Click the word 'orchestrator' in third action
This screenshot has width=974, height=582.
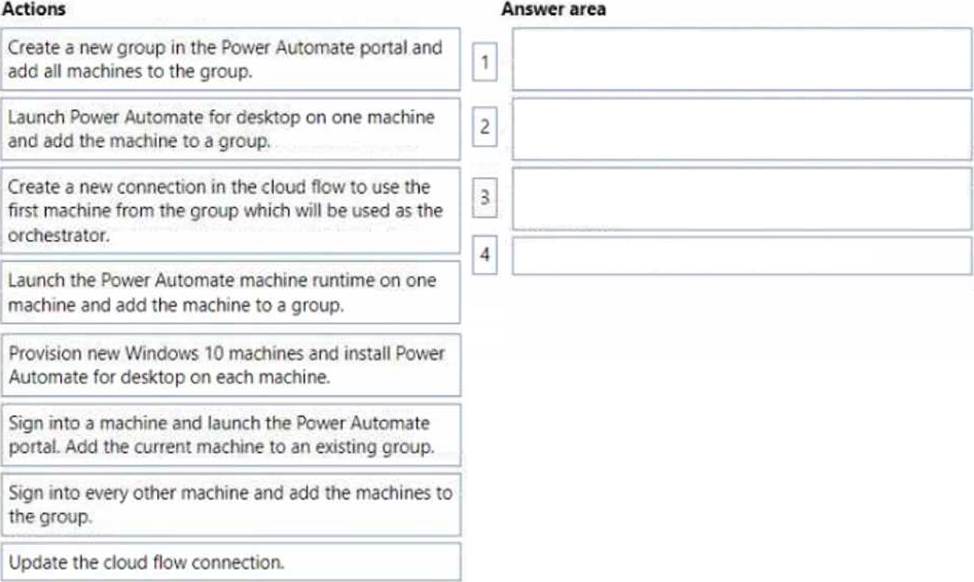(x=57, y=235)
